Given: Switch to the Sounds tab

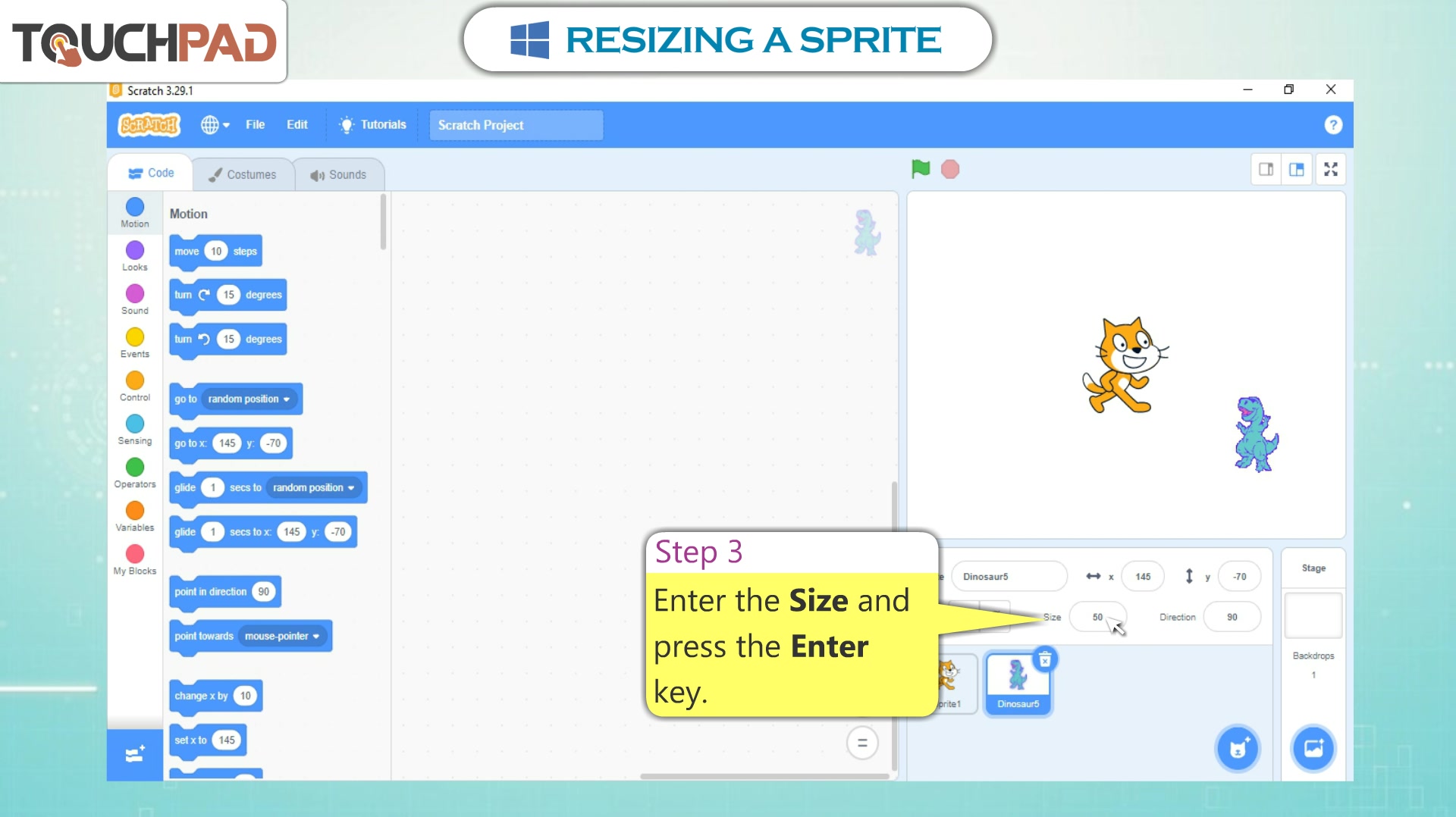Looking at the screenshot, I should click(x=338, y=174).
